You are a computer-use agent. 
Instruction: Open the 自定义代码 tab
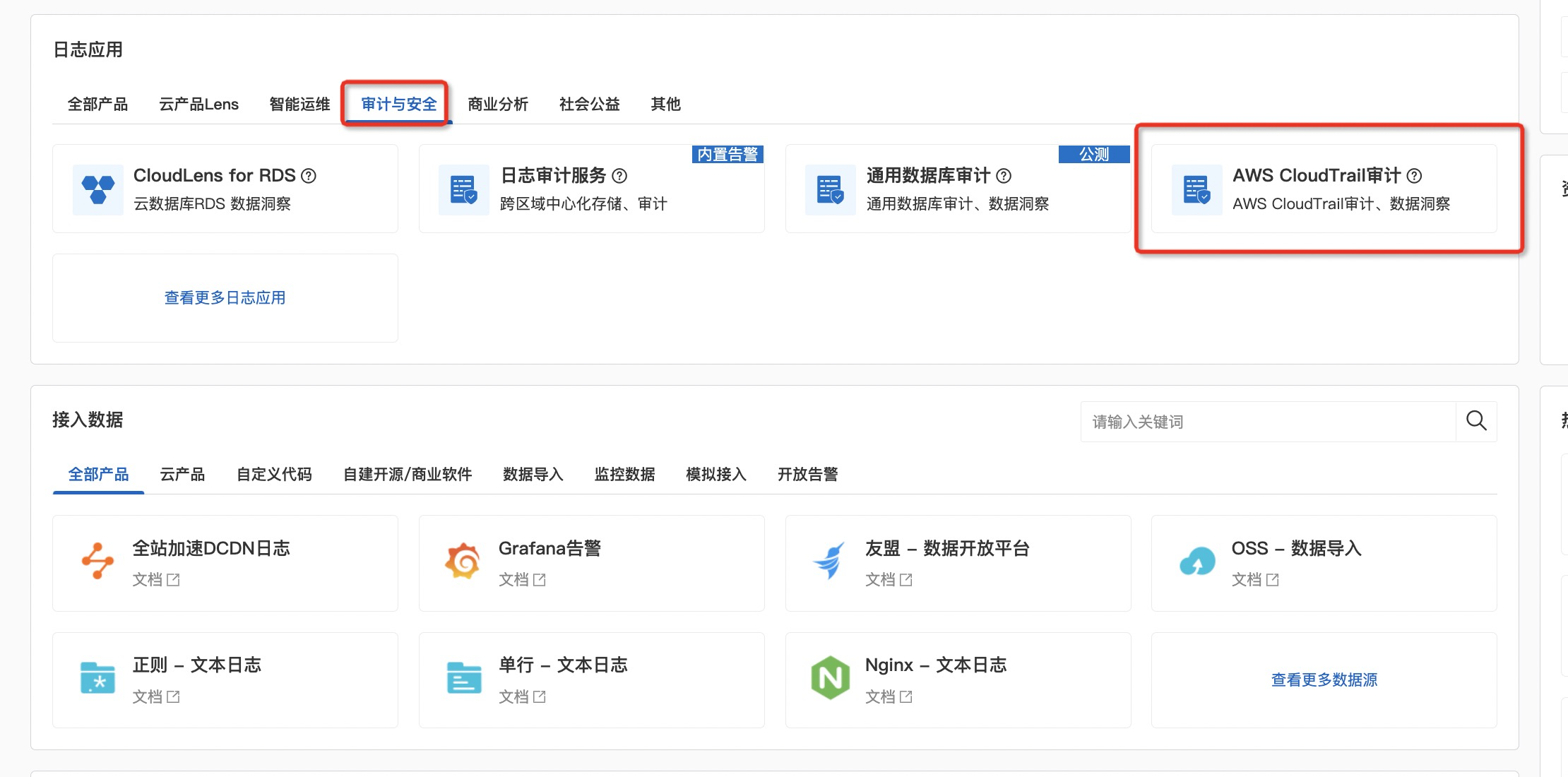point(274,474)
